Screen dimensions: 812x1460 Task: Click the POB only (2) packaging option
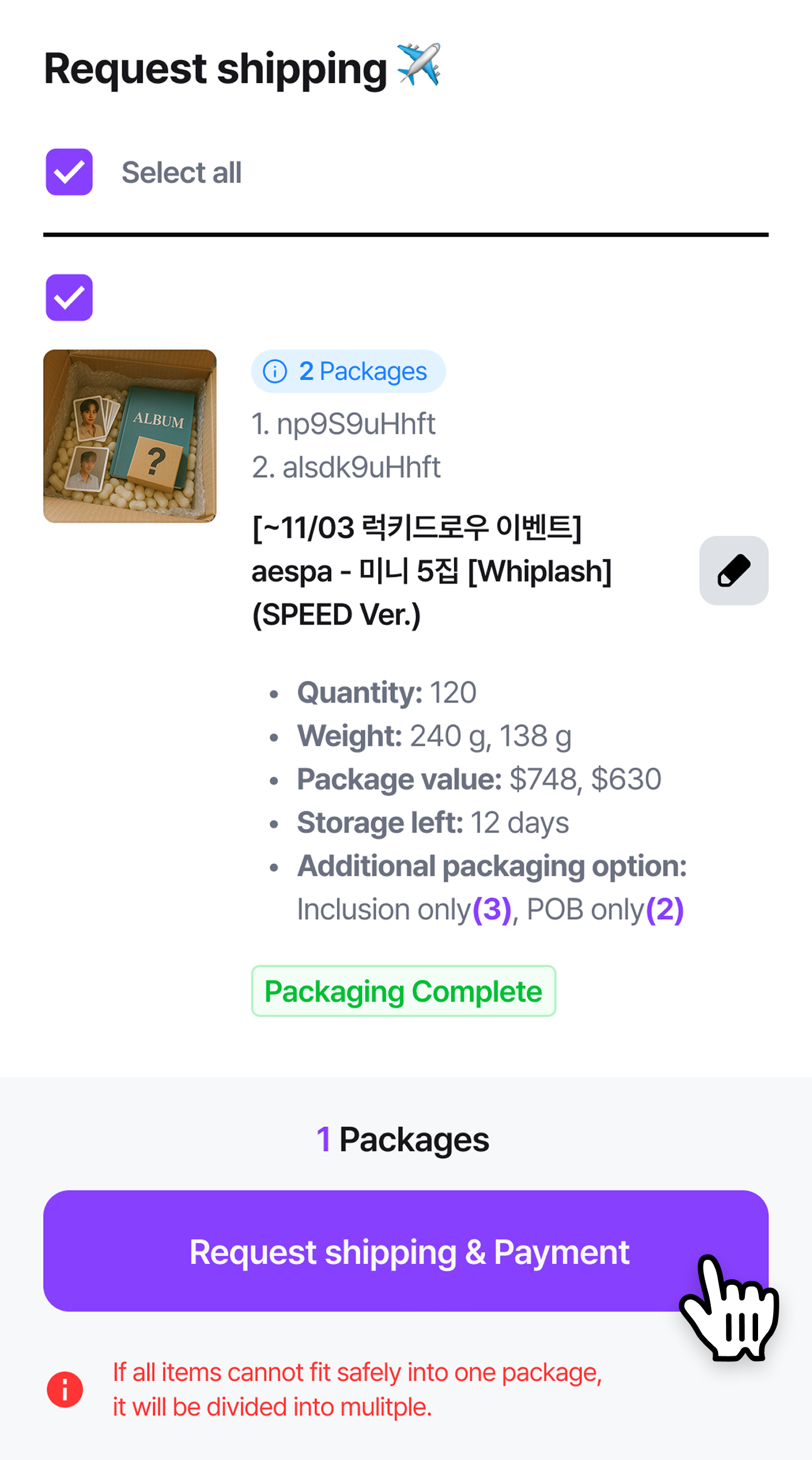point(605,909)
